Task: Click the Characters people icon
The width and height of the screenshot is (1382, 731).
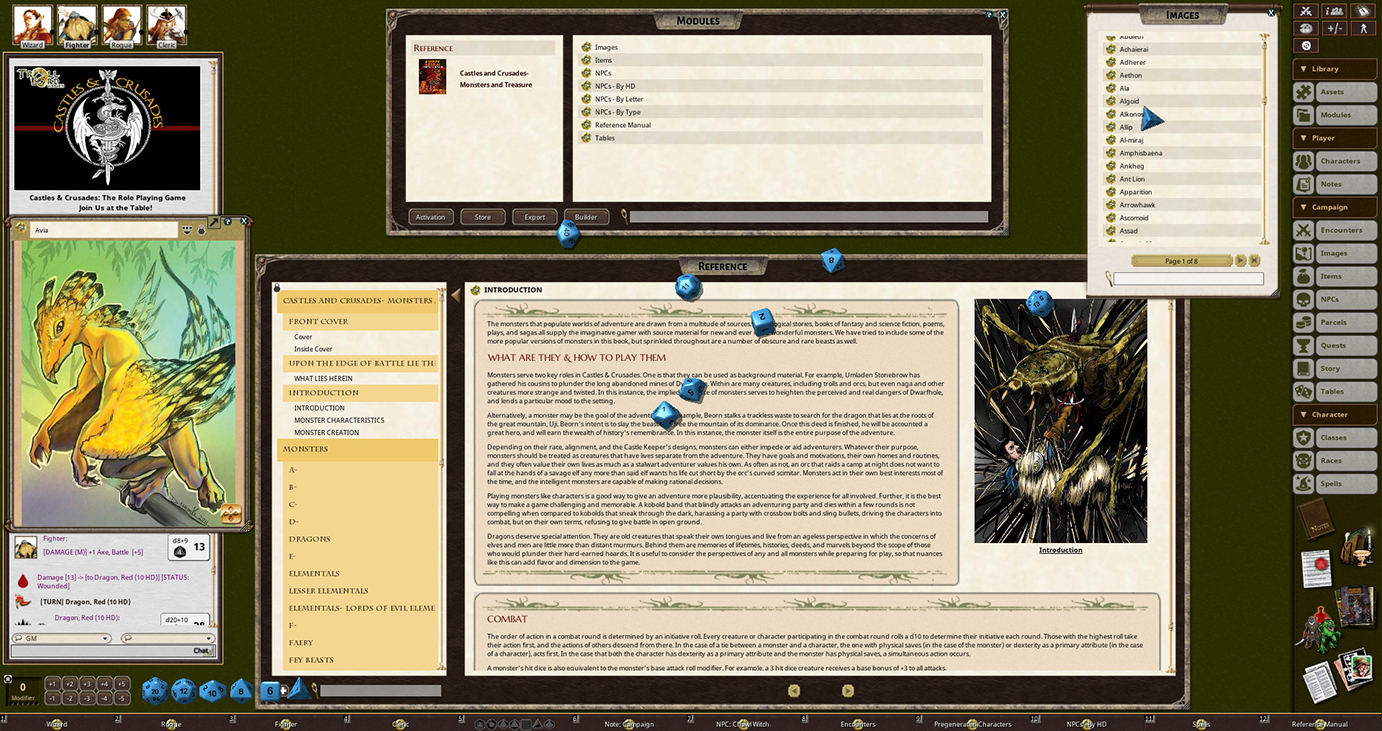Action: point(1303,161)
